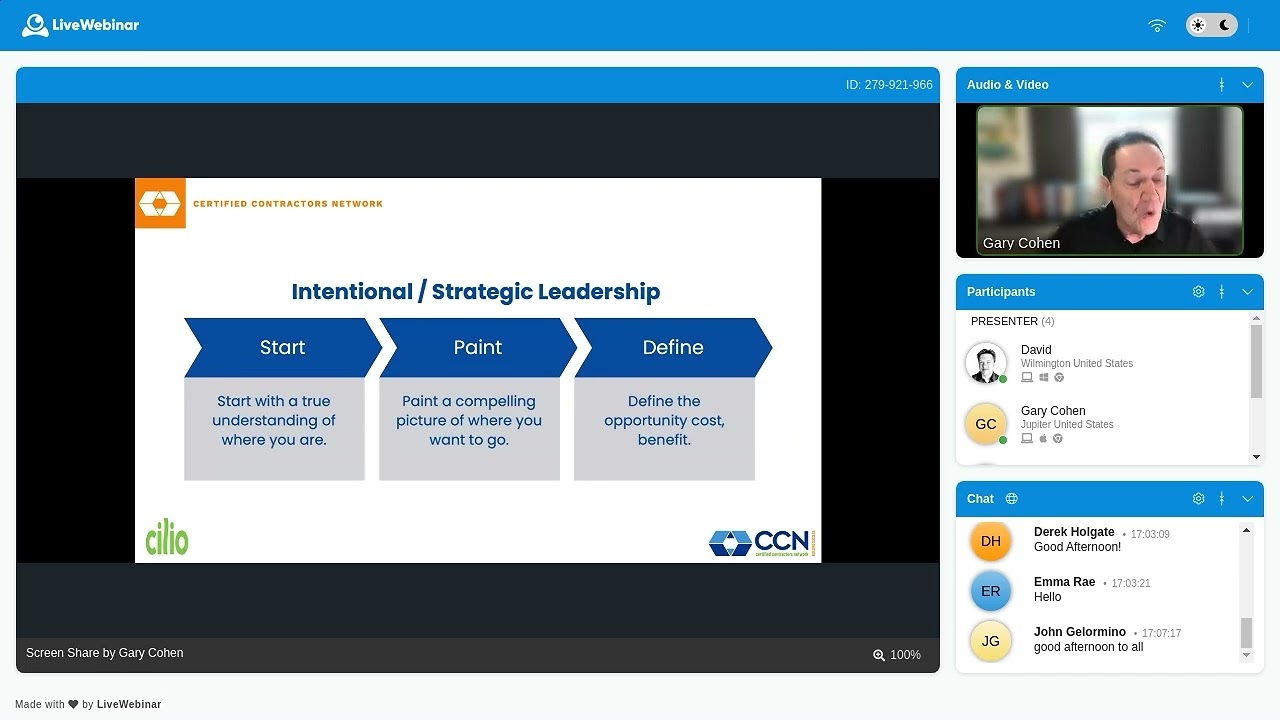Image resolution: width=1280 pixels, height=720 pixels.
Task: Open Chat panel settings gear
Action: coord(1198,499)
